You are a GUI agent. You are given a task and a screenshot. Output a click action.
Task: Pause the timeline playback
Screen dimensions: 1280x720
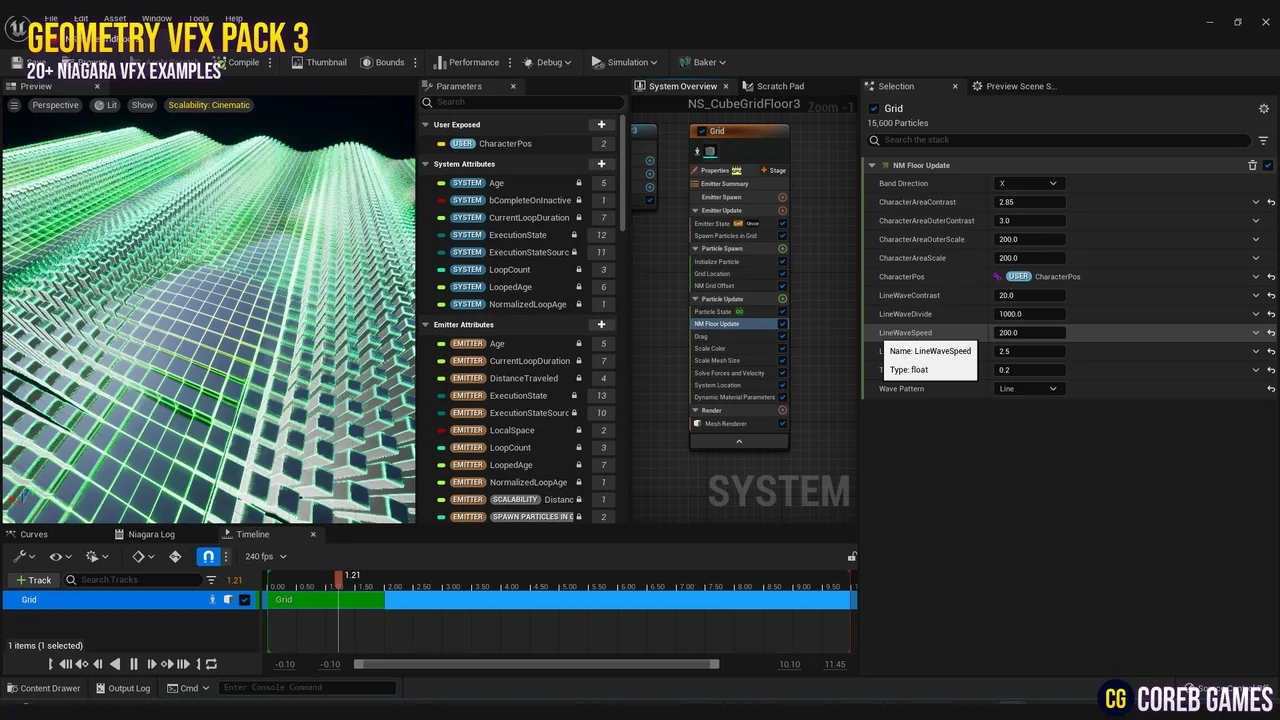click(x=133, y=664)
